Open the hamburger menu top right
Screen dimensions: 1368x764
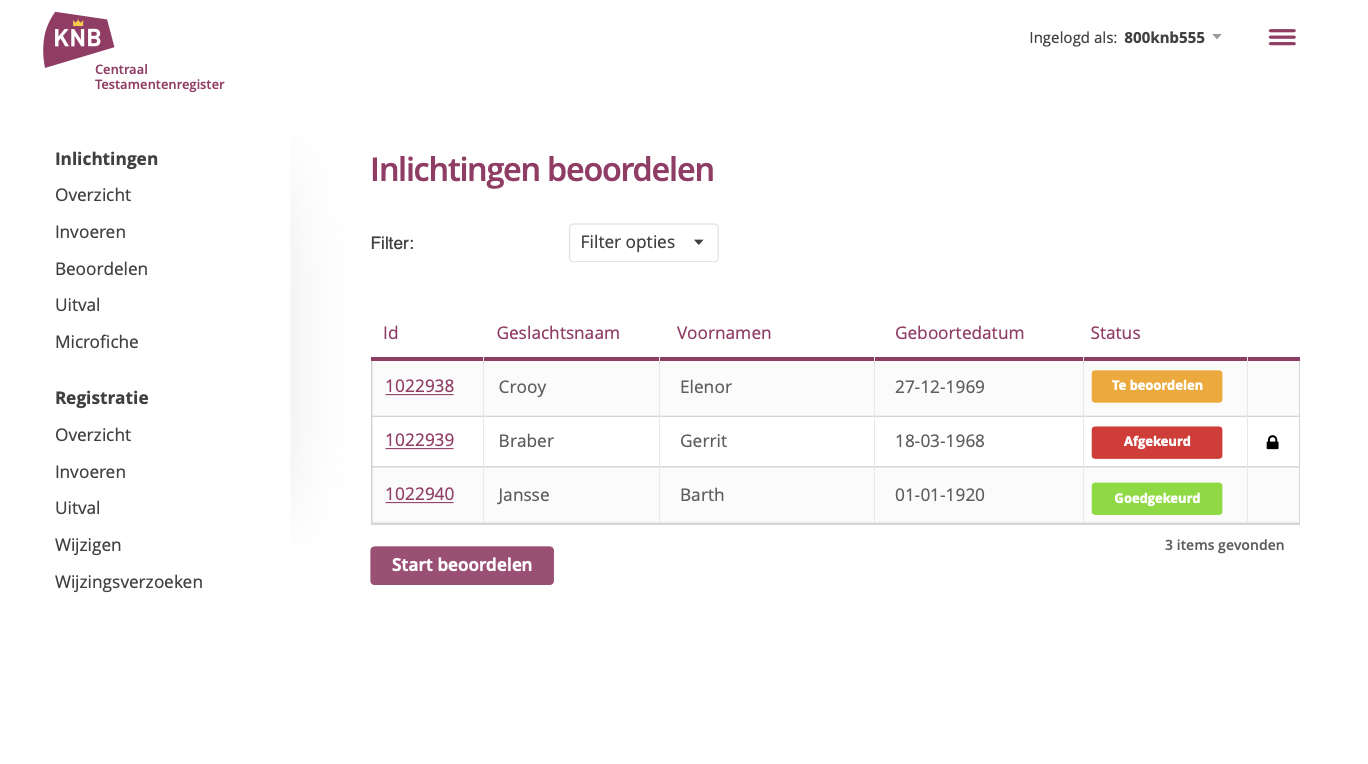(x=1282, y=37)
